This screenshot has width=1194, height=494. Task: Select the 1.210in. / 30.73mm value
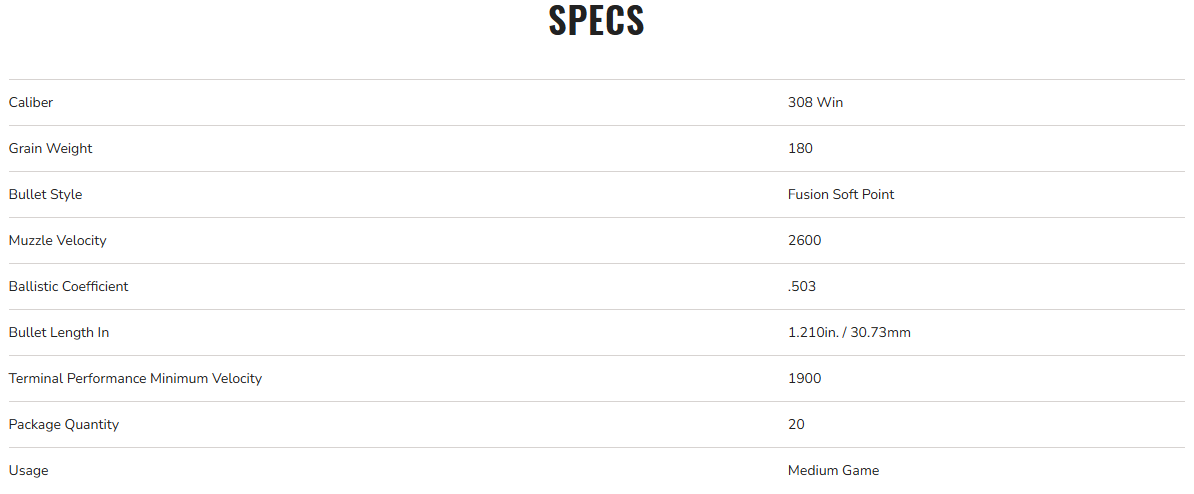[x=849, y=332]
